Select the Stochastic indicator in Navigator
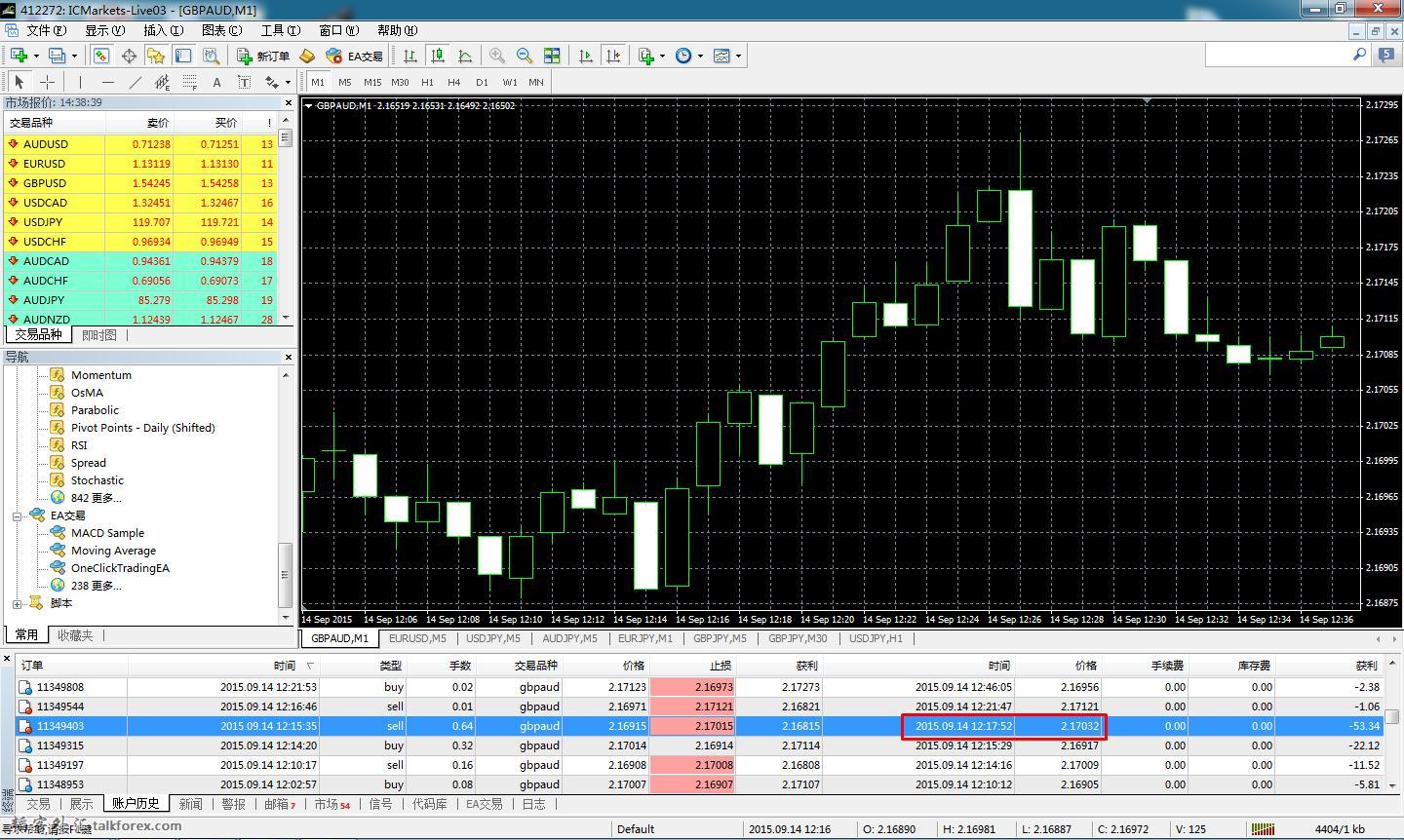Image resolution: width=1404 pixels, height=840 pixels. [97, 480]
